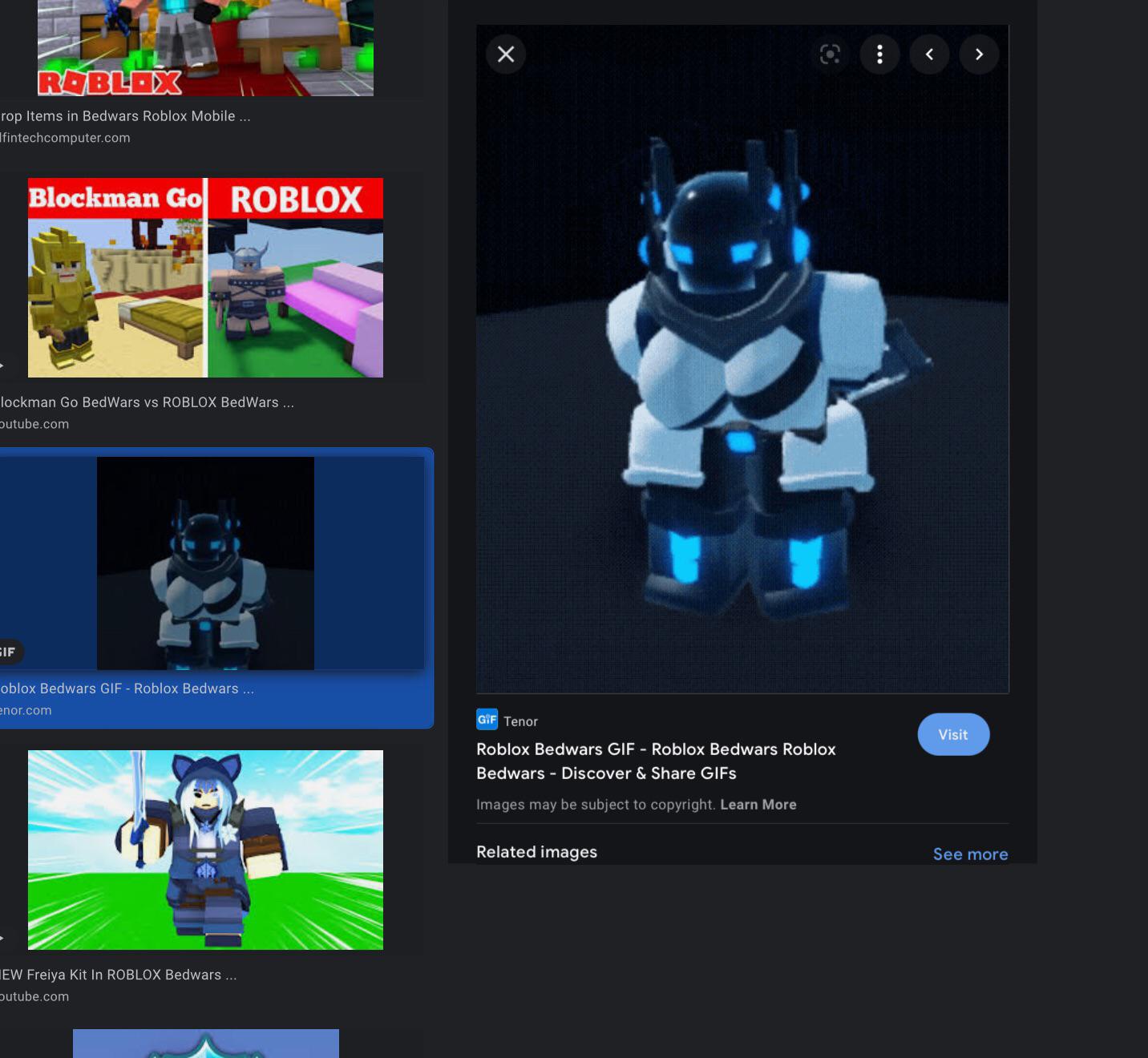
Task: Click the Blockman Go BedWars vs ROBLOX caption
Action: point(148,402)
